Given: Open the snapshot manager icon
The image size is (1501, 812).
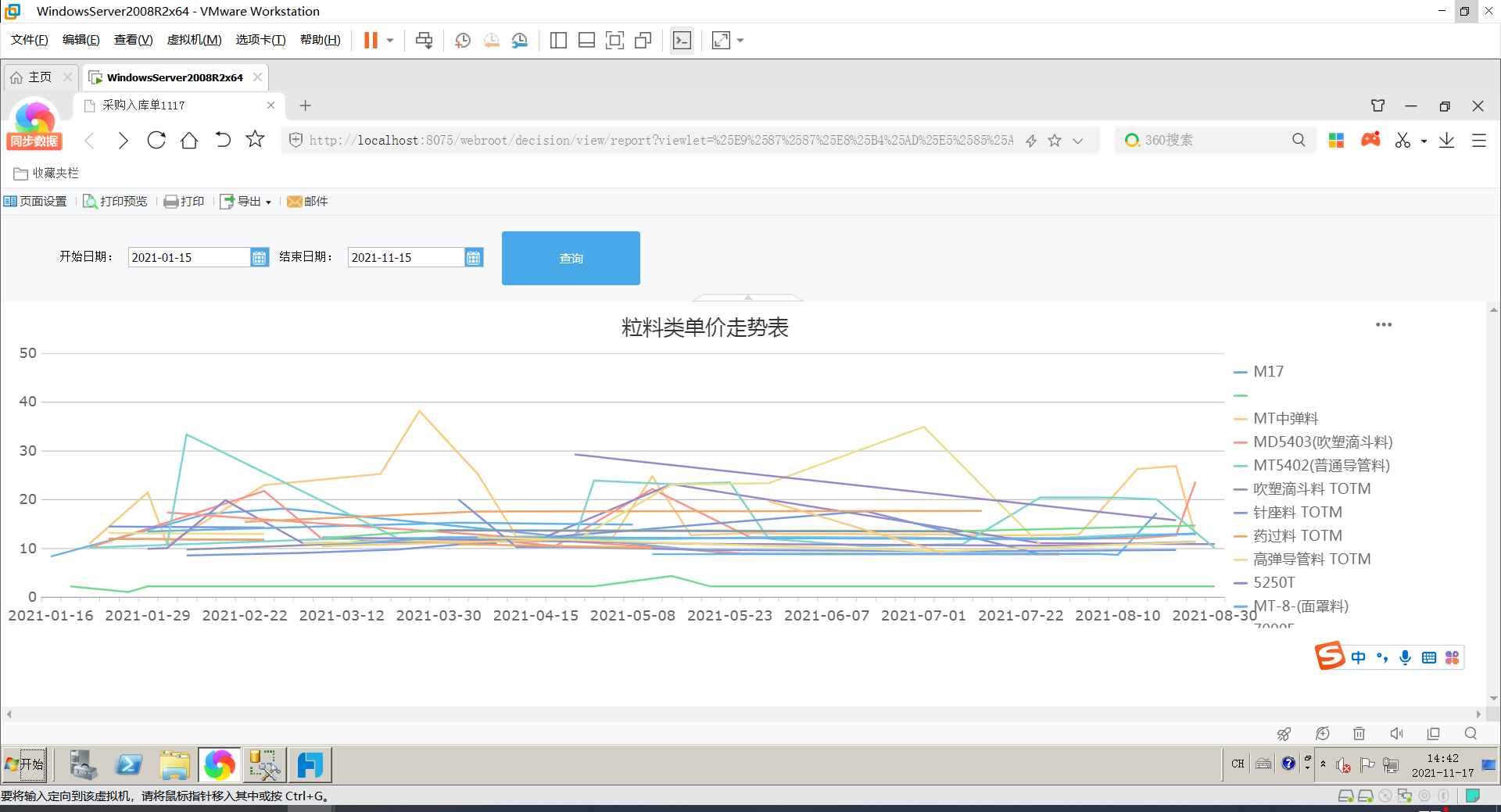Looking at the screenshot, I should click(x=520, y=40).
